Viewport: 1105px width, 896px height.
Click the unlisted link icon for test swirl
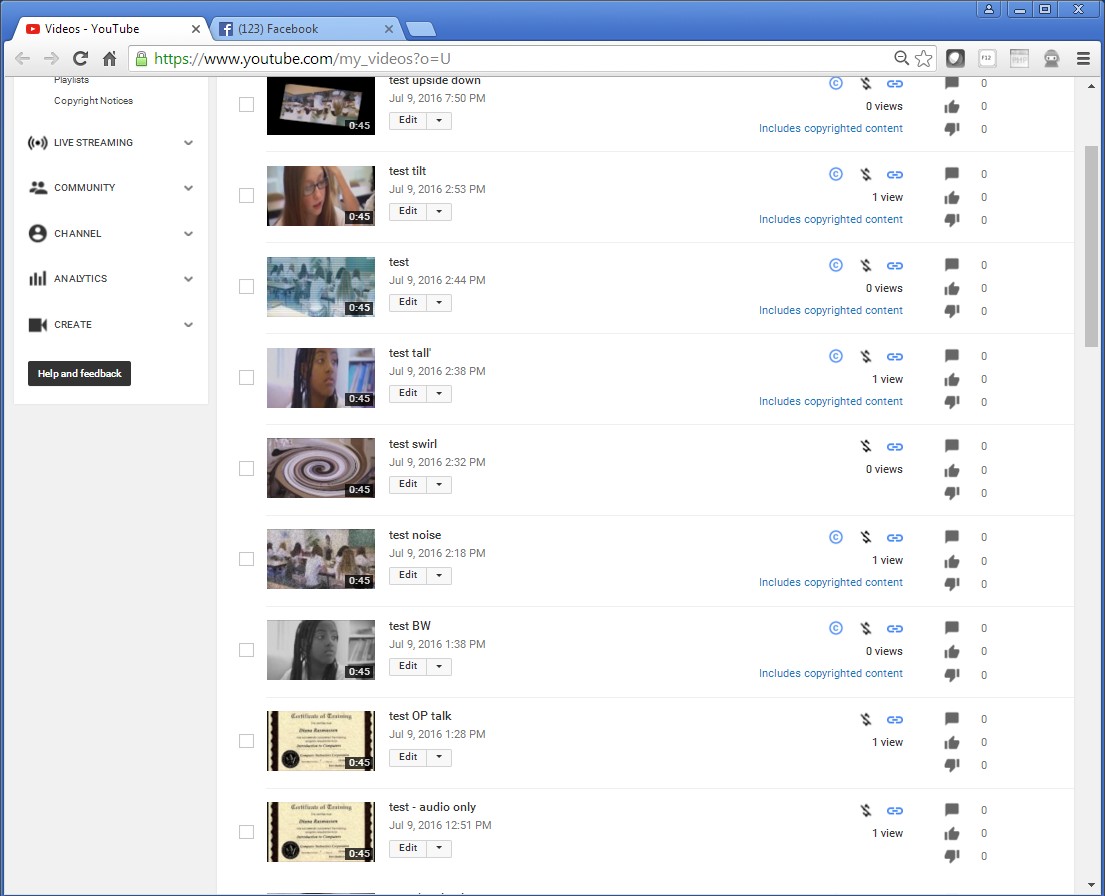(895, 447)
